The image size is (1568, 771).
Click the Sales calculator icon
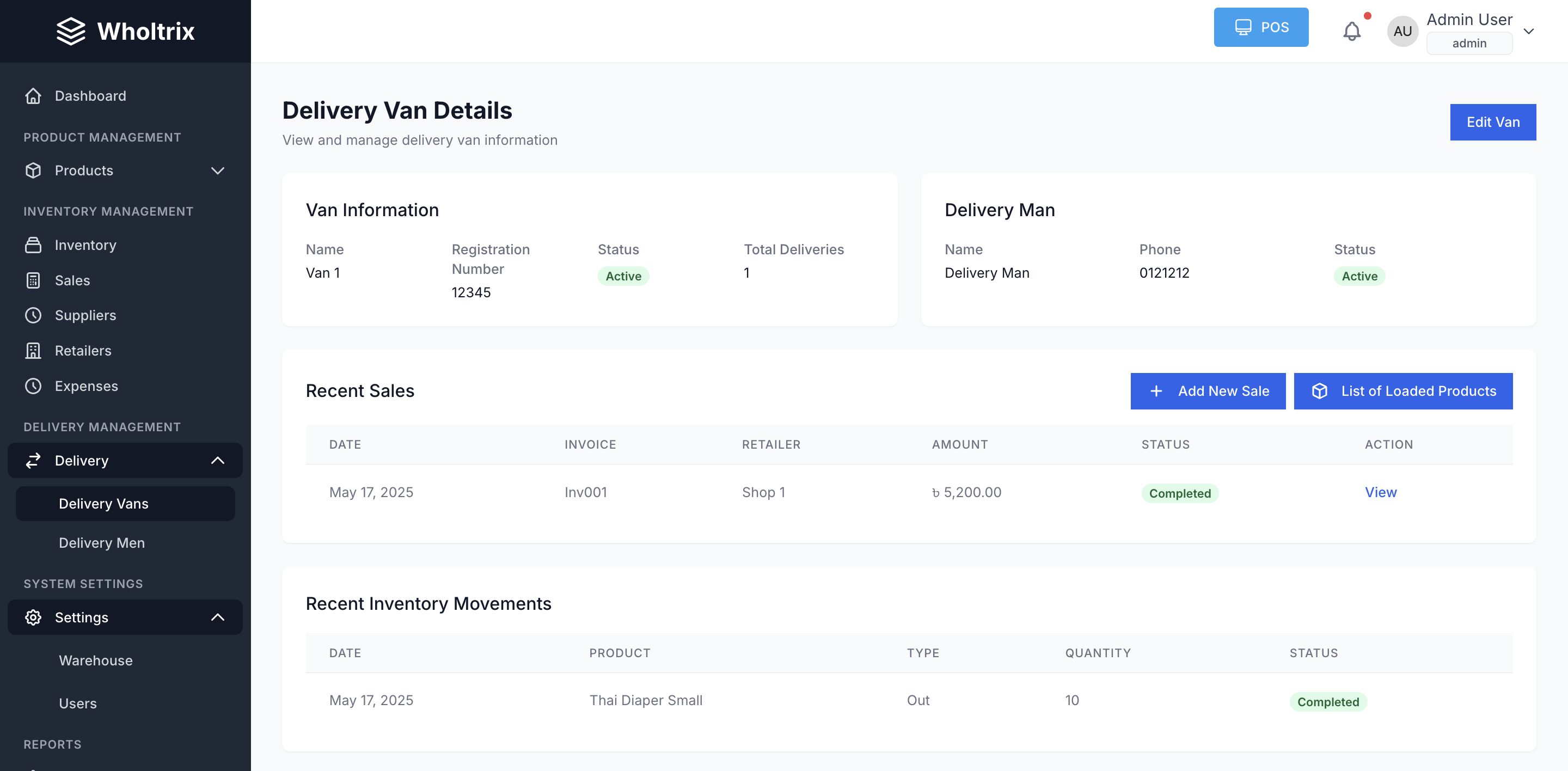(x=33, y=280)
